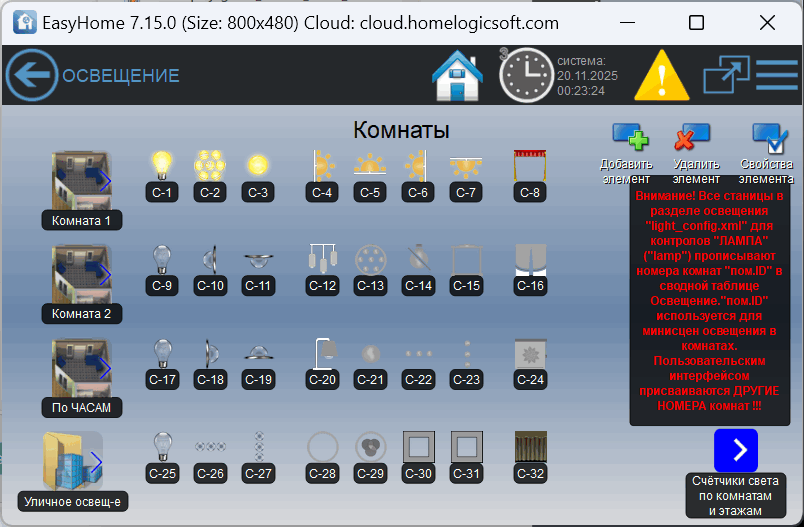804x527 pixels.
Task: Open the home screen house icon
Action: click(457, 75)
